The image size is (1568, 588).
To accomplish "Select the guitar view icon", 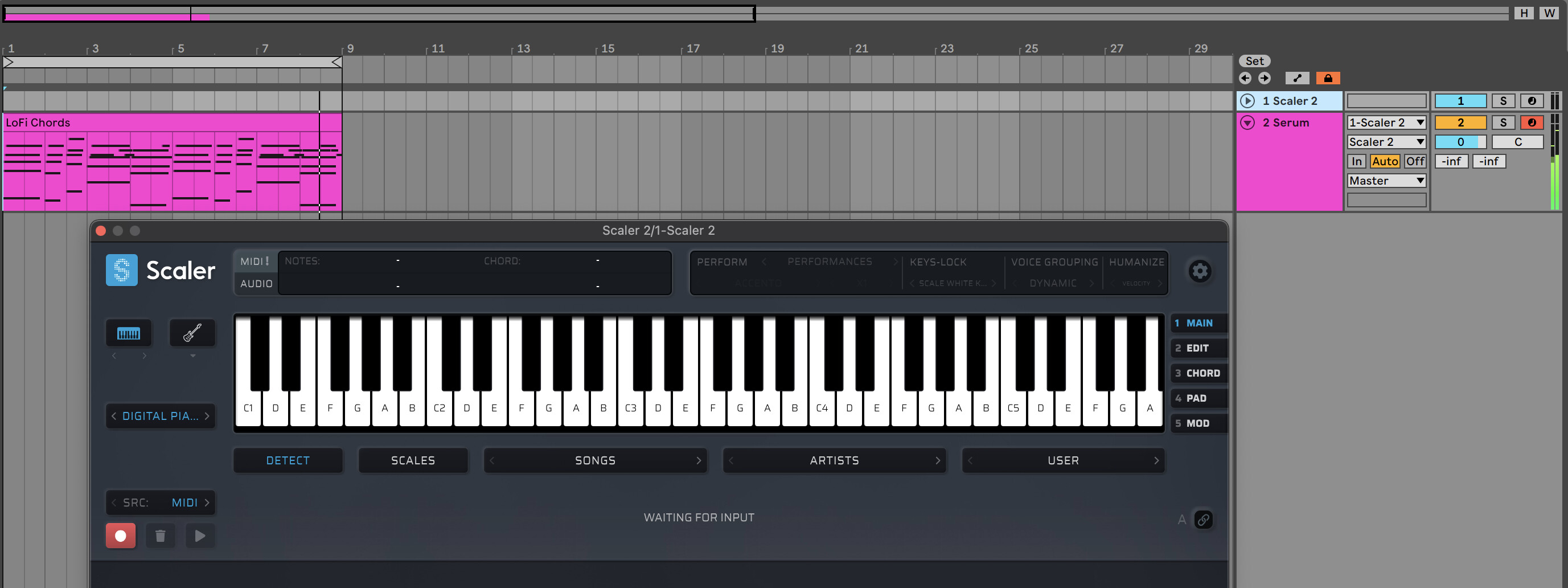I will point(192,333).
